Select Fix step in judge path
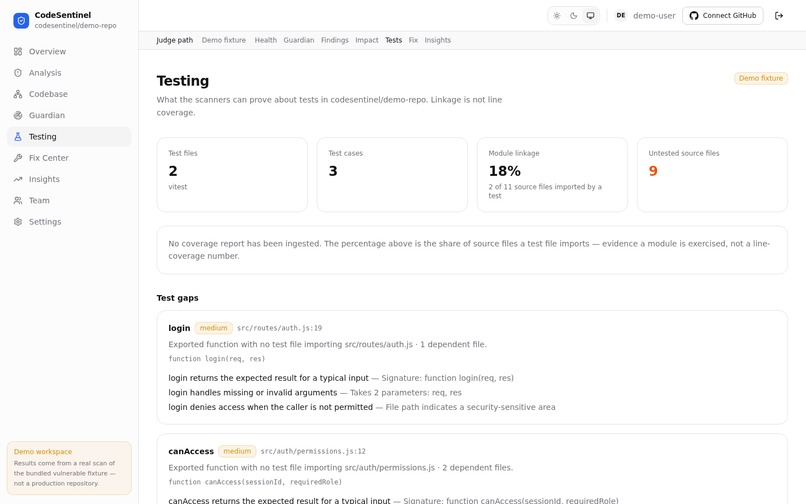Image resolution: width=806 pixels, height=504 pixels. (x=413, y=40)
